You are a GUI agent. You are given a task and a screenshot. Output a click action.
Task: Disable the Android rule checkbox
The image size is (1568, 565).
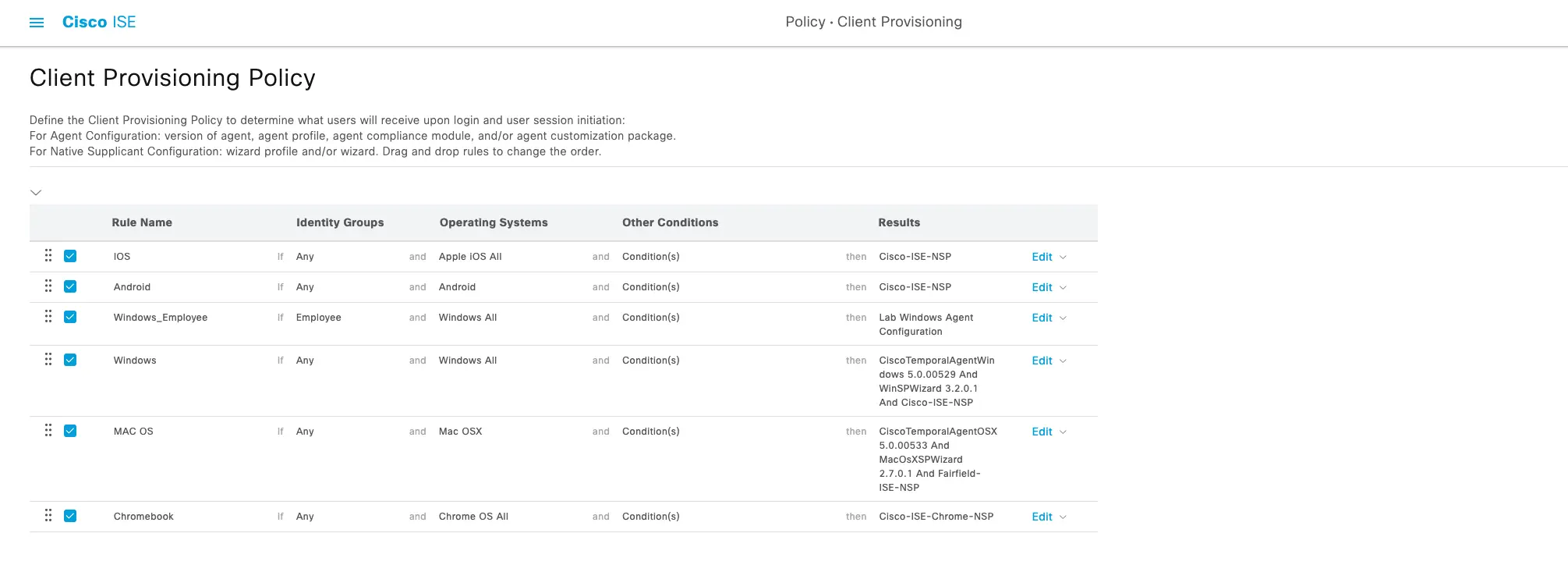tap(70, 286)
